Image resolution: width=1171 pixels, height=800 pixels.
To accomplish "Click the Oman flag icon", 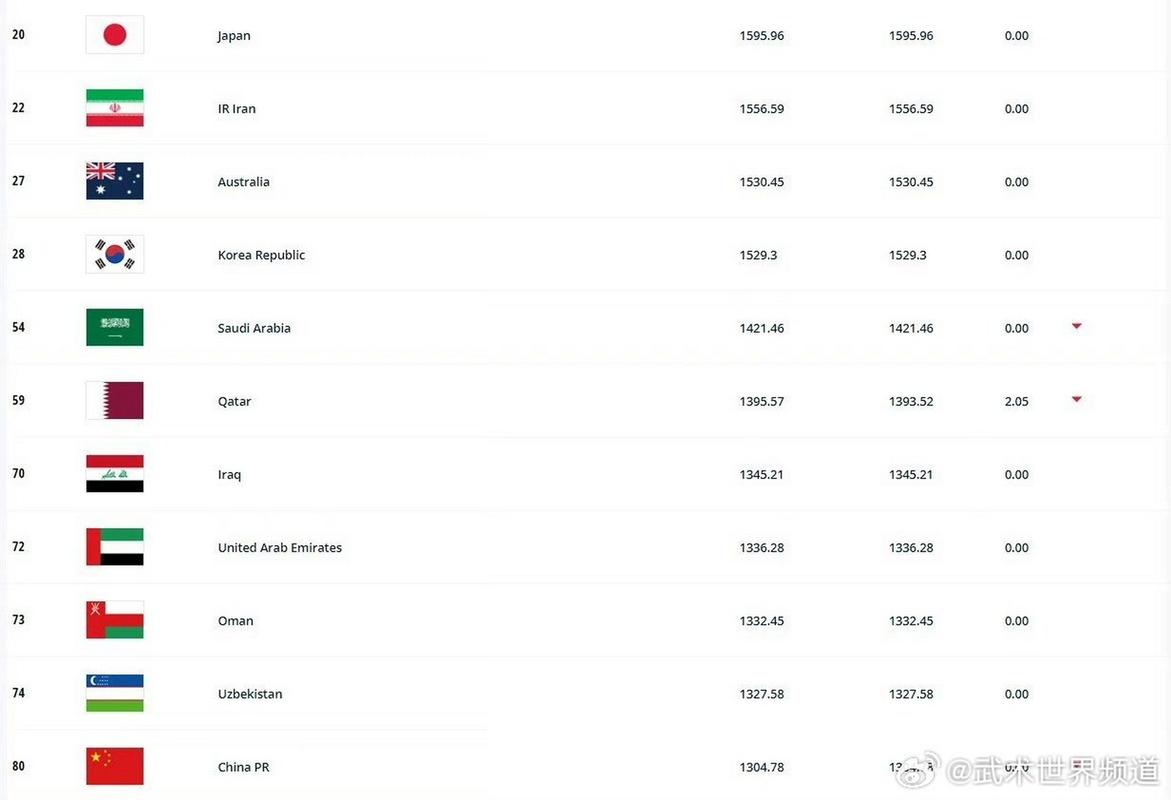I will [115, 620].
